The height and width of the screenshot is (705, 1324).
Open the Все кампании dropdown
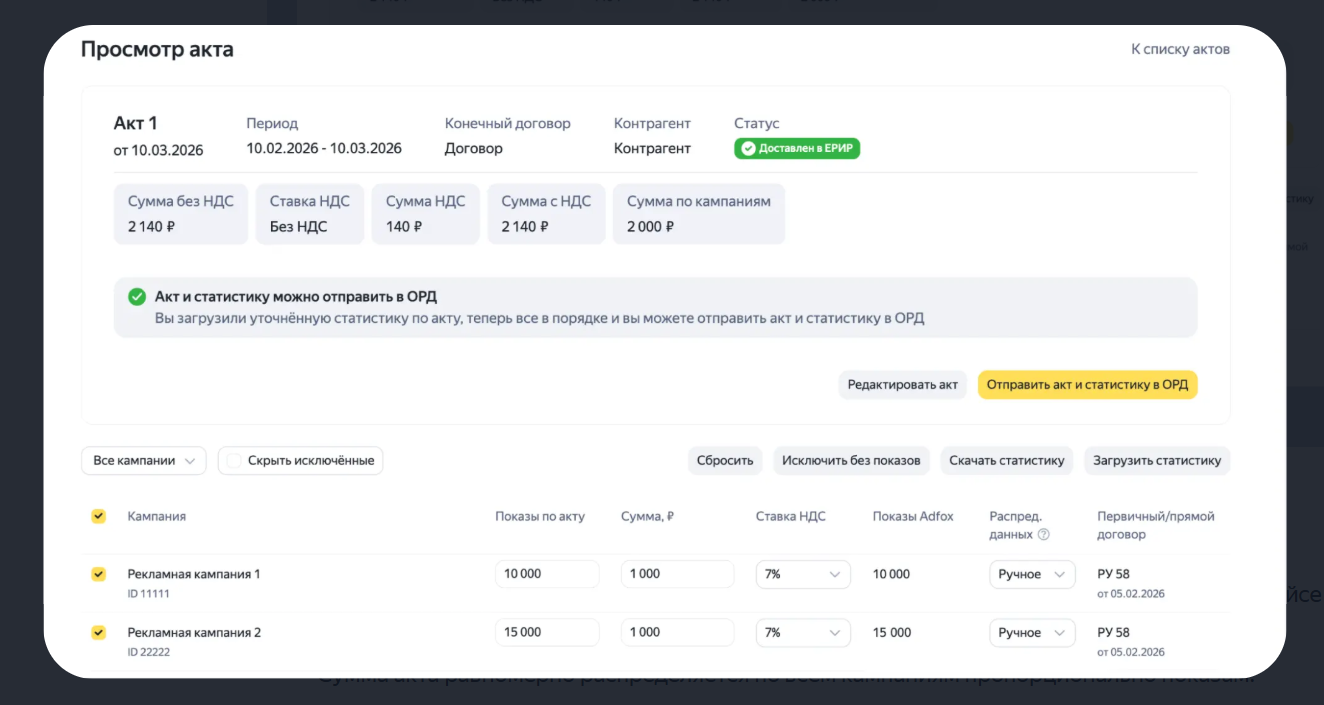tap(143, 461)
